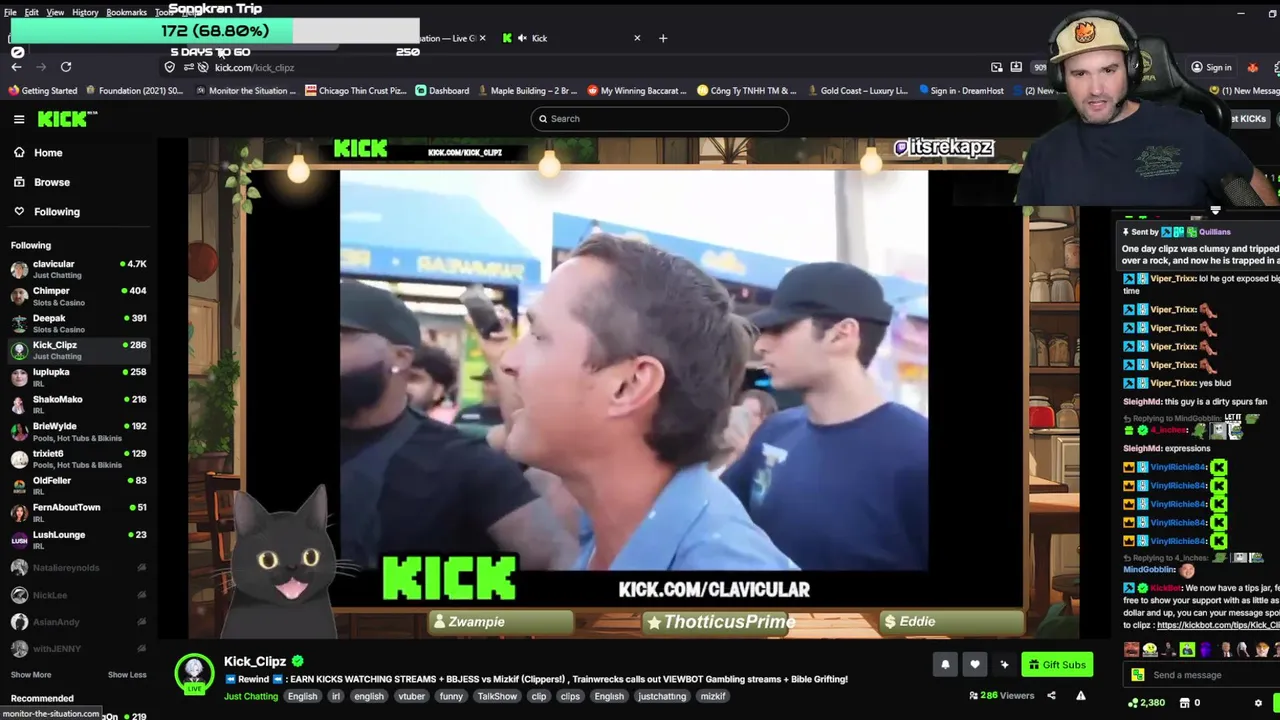Click the Kick_Clipz live avatar

[x=194, y=673]
